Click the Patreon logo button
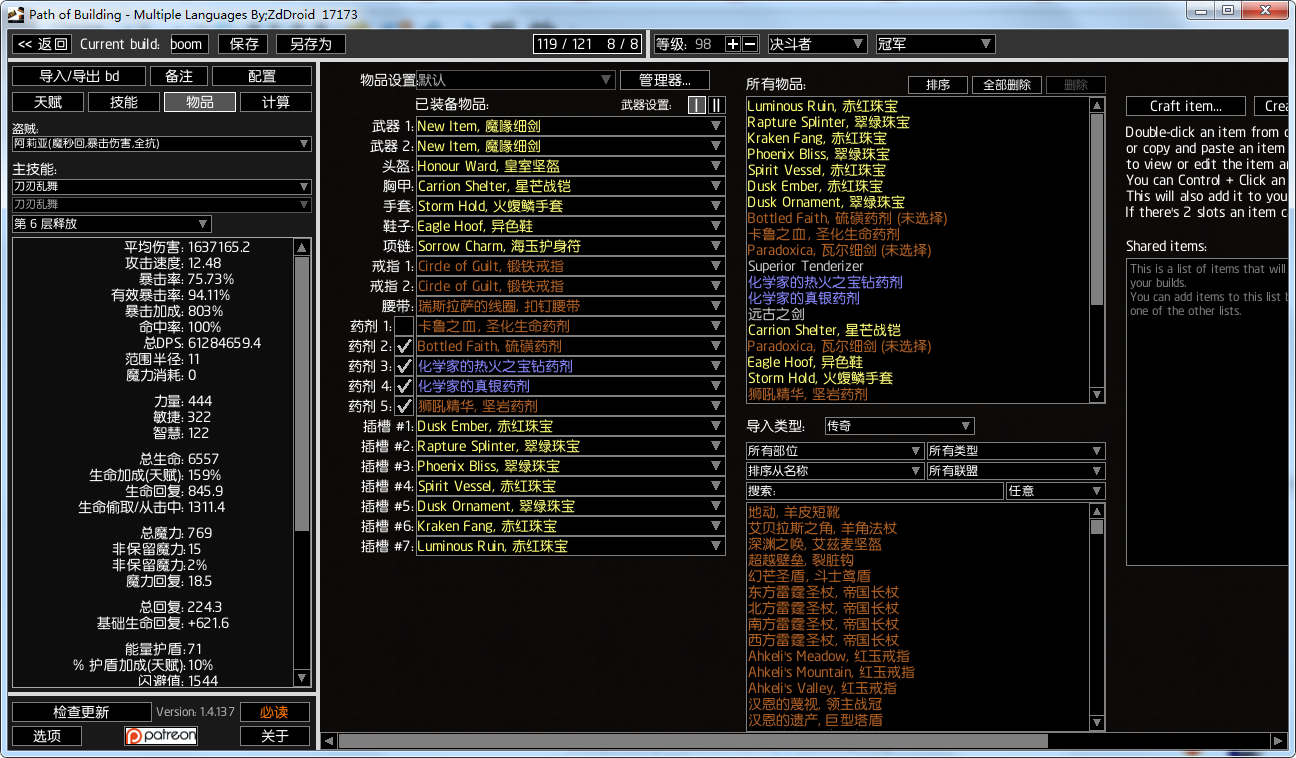 [160, 736]
